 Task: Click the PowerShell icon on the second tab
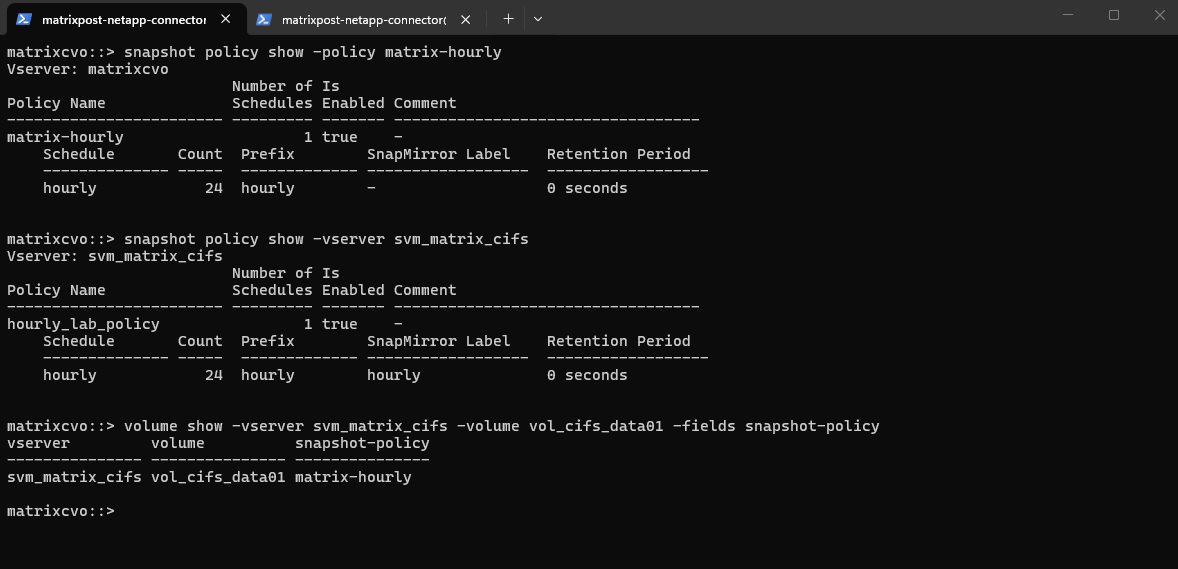coord(264,19)
